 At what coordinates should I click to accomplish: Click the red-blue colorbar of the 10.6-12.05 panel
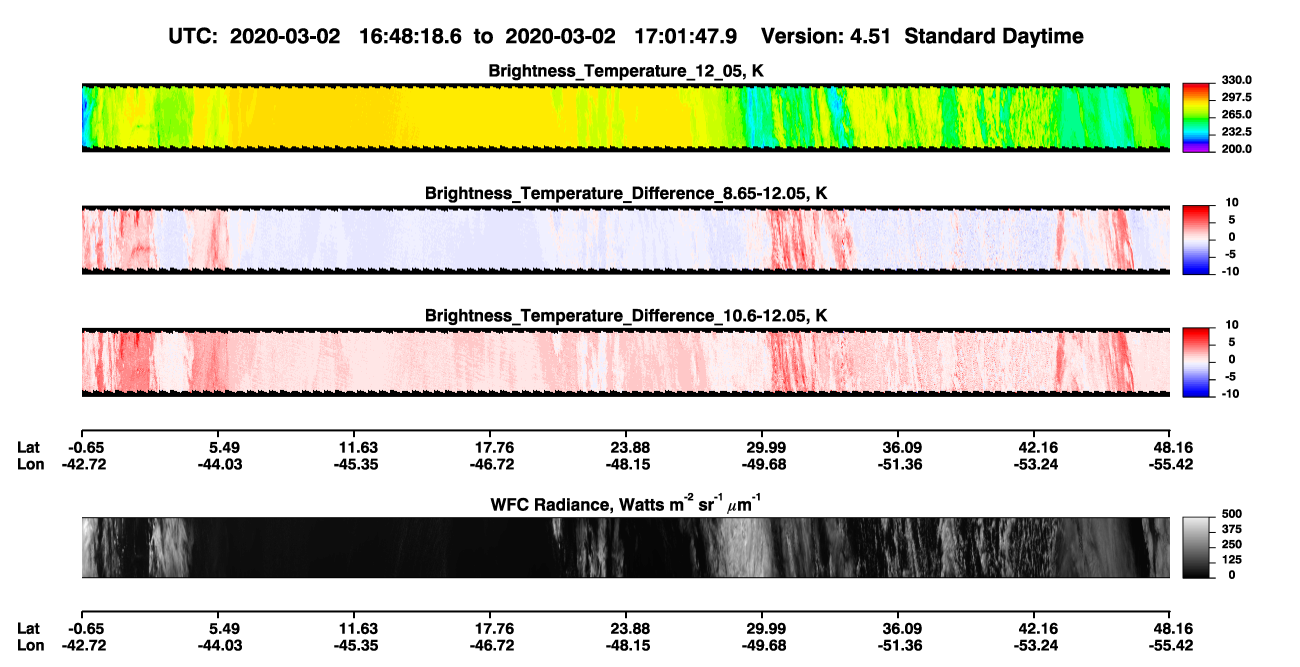tap(1196, 362)
